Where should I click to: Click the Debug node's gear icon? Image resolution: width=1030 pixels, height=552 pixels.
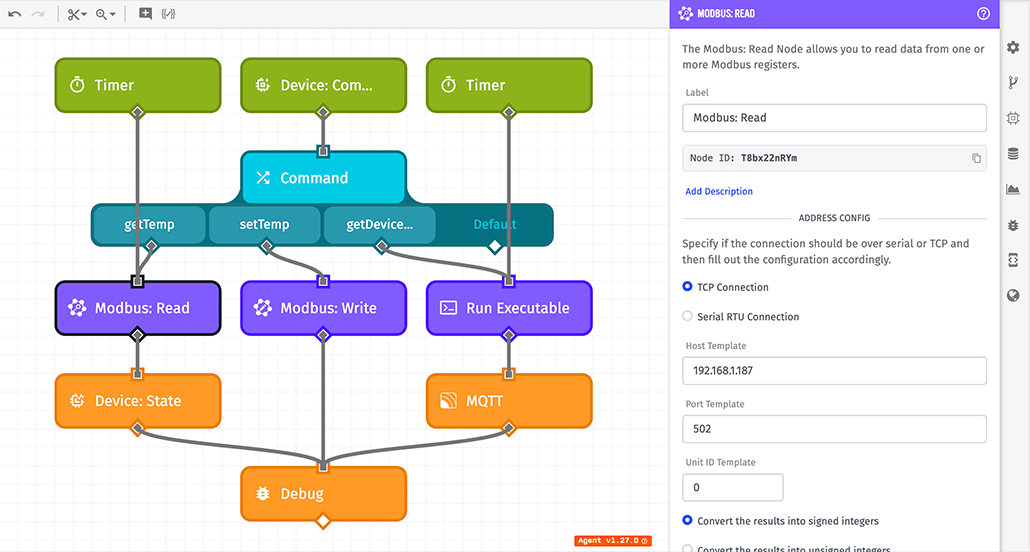[x=263, y=494]
